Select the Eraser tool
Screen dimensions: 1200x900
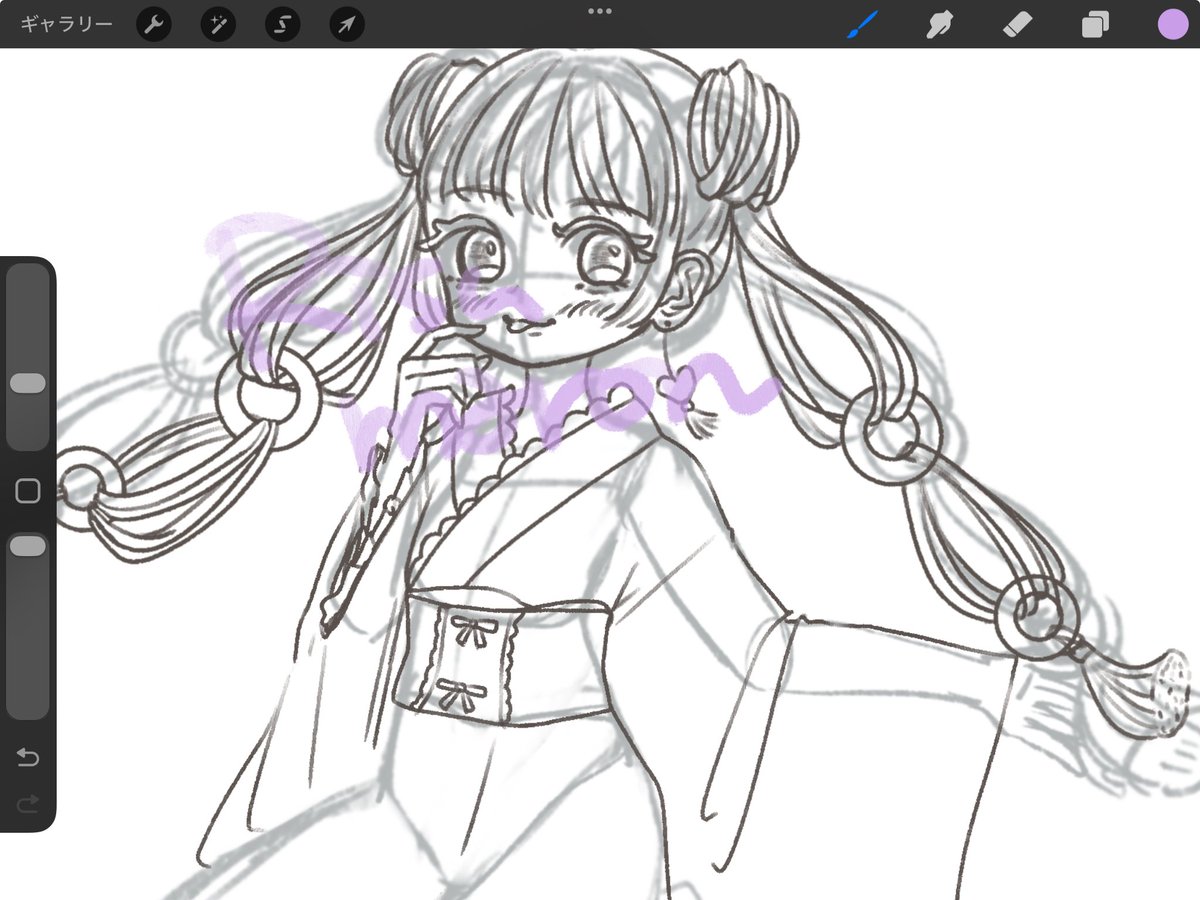point(1017,24)
